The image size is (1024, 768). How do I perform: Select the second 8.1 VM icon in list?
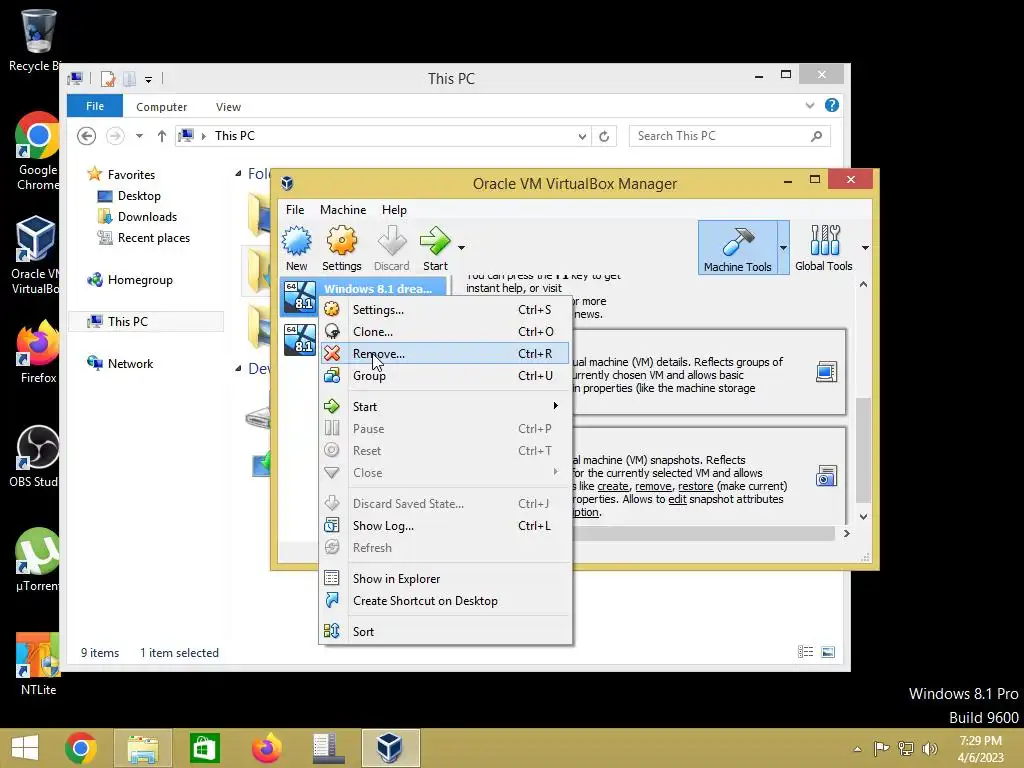click(300, 340)
